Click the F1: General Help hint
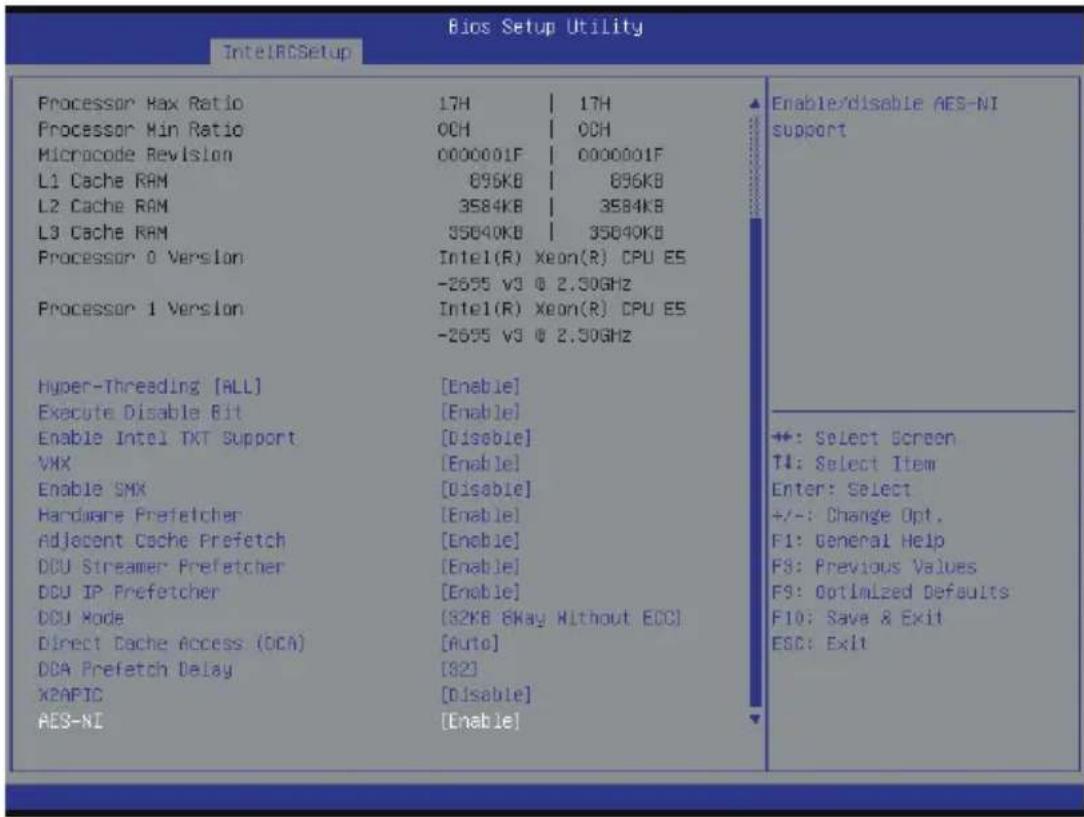 (x=858, y=541)
